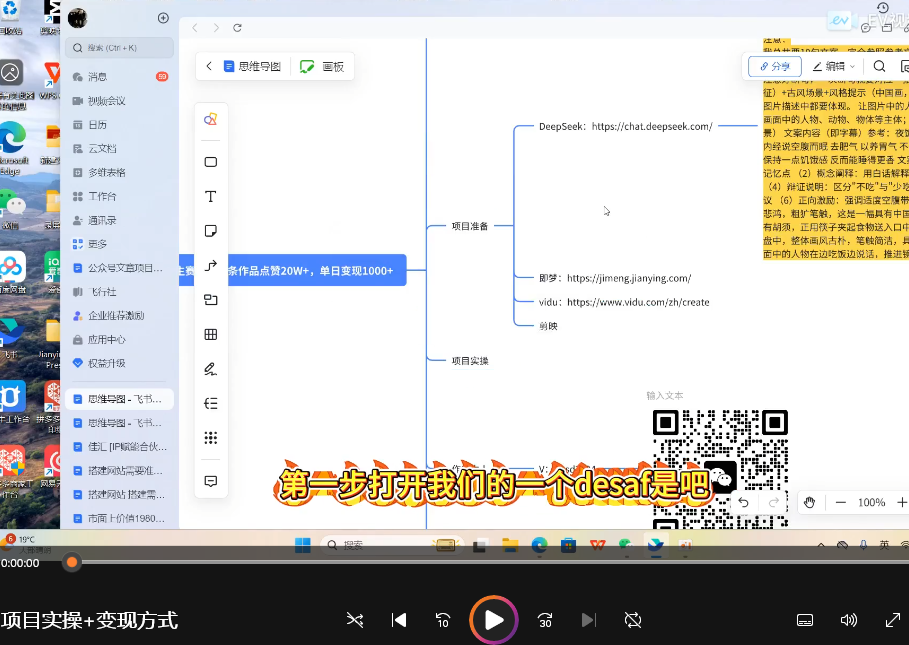Select the mind map tool
This screenshot has height=645, width=909.
pyautogui.click(x=210, y=403)
